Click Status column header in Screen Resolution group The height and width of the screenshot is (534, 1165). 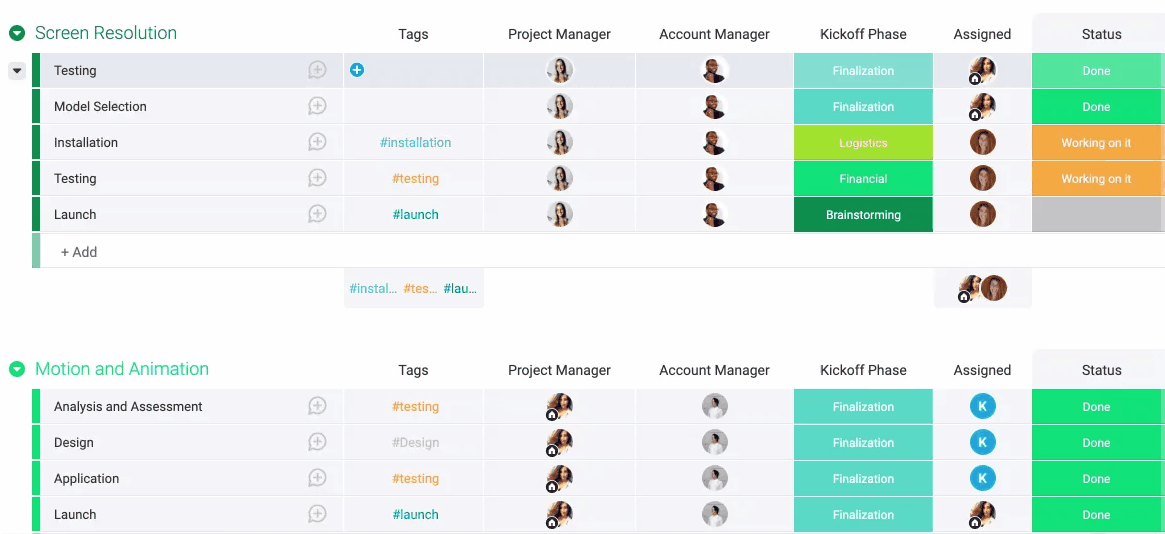(x=1101, y=34)
